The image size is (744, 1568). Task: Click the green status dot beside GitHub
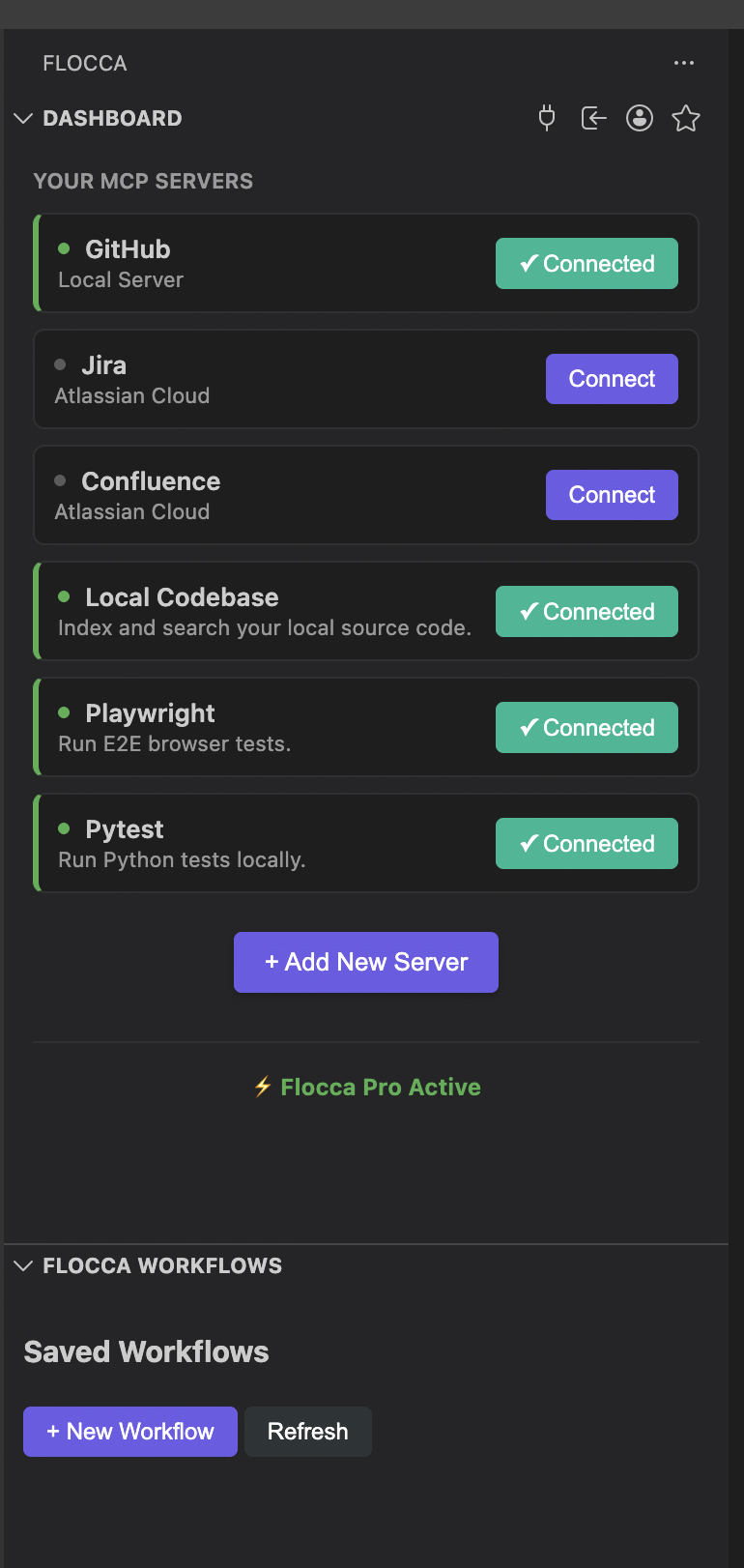64,248
